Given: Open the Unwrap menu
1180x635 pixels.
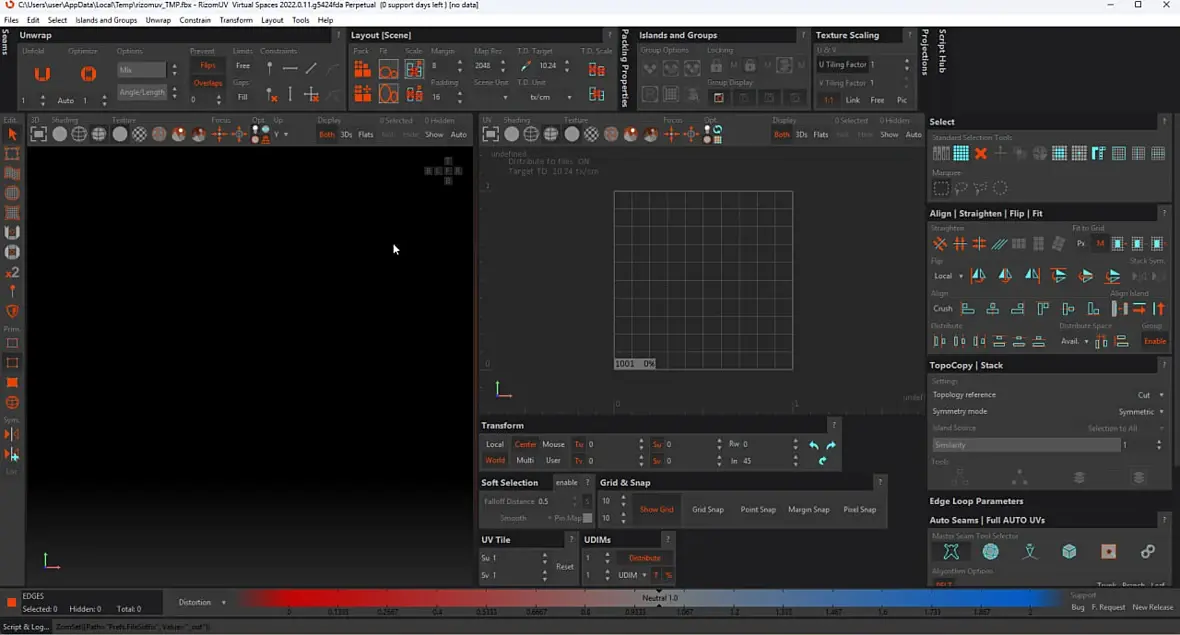Looking at the screenshot, I should click(158, 20).
